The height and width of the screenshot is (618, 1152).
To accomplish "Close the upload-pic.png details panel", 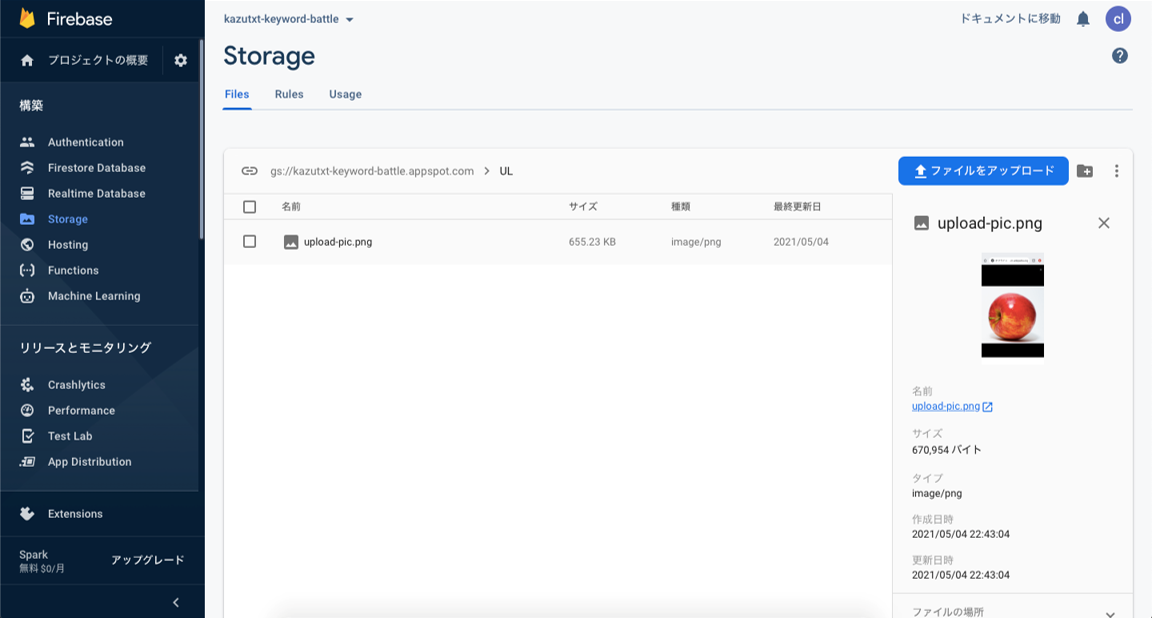I will click(1104, 223).
